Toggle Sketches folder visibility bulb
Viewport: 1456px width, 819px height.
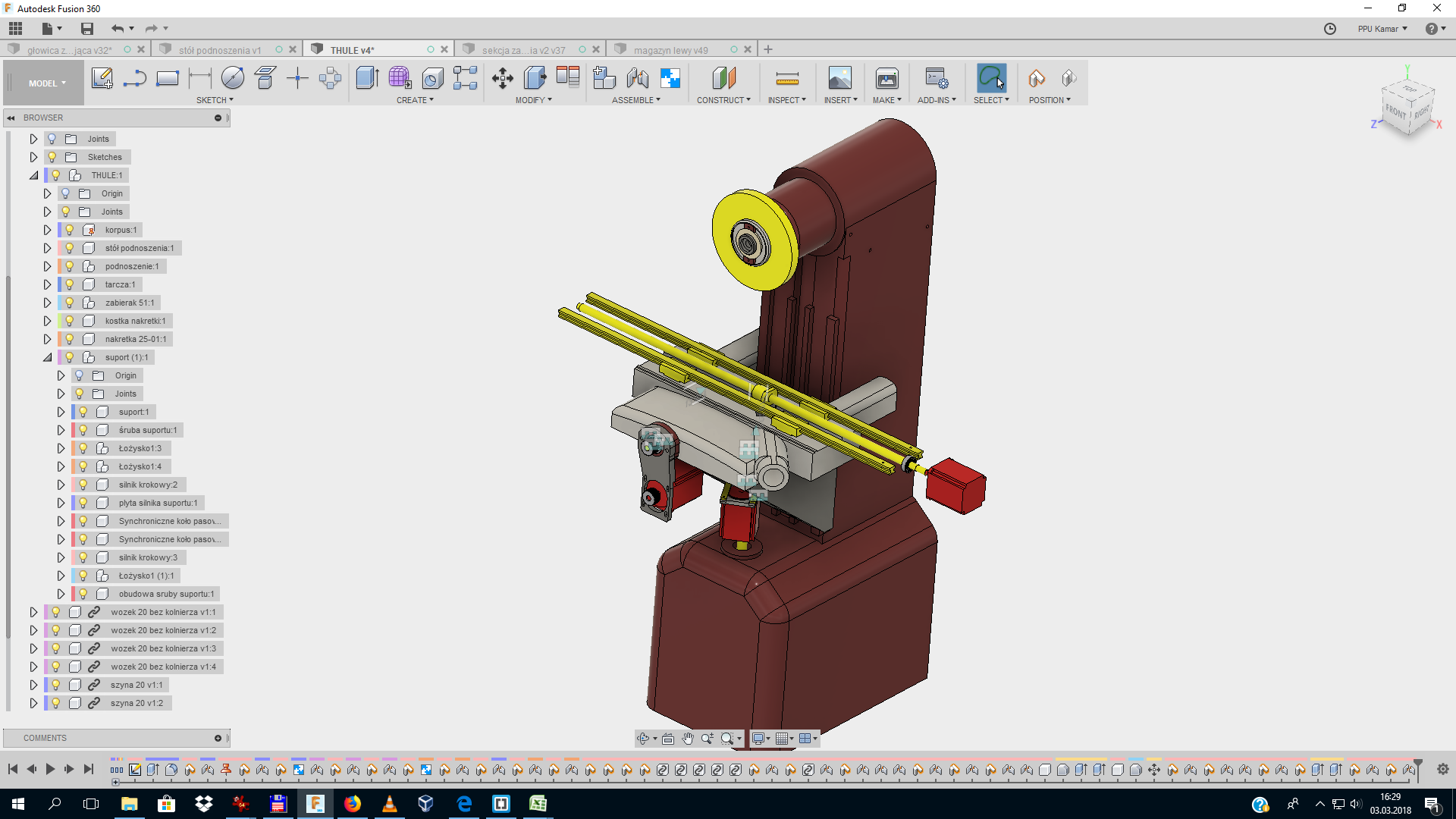click(x=52, y=157)
